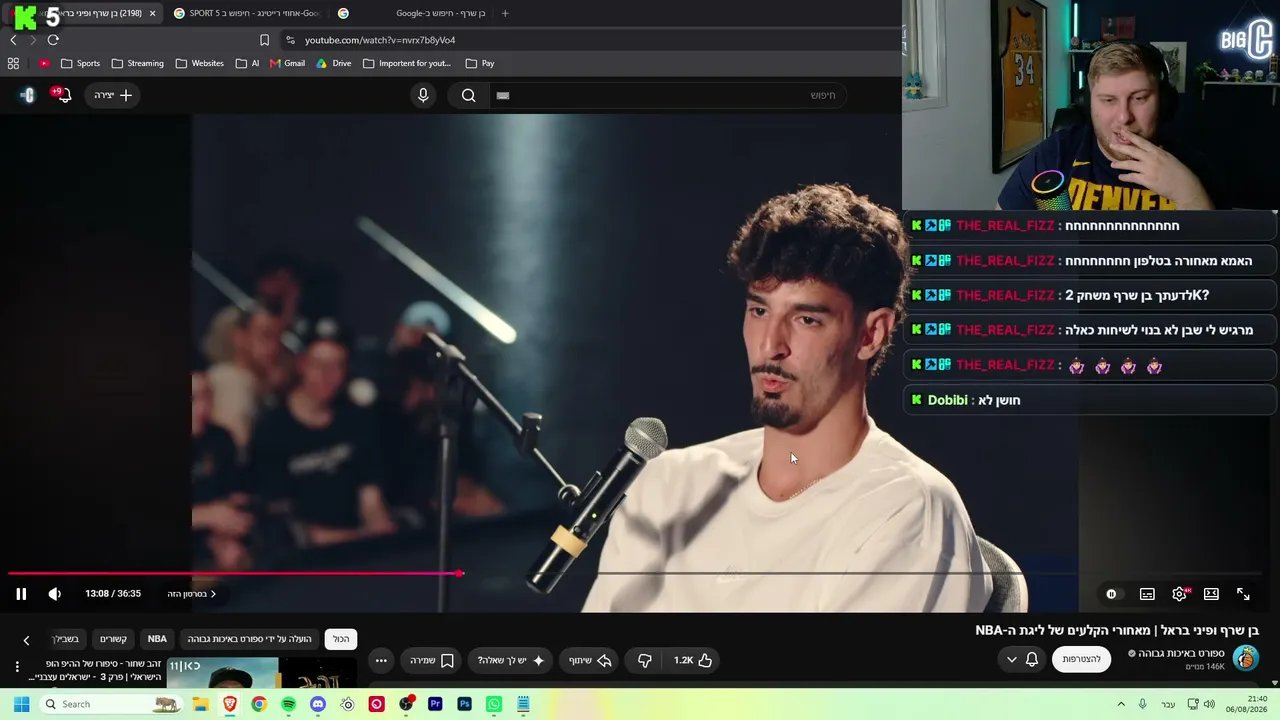This screenshot has width=1280, height=720.
Task: Select the 'הועלה על ידי ספורט באיכות גבוהה' chip
Action: 250,639
